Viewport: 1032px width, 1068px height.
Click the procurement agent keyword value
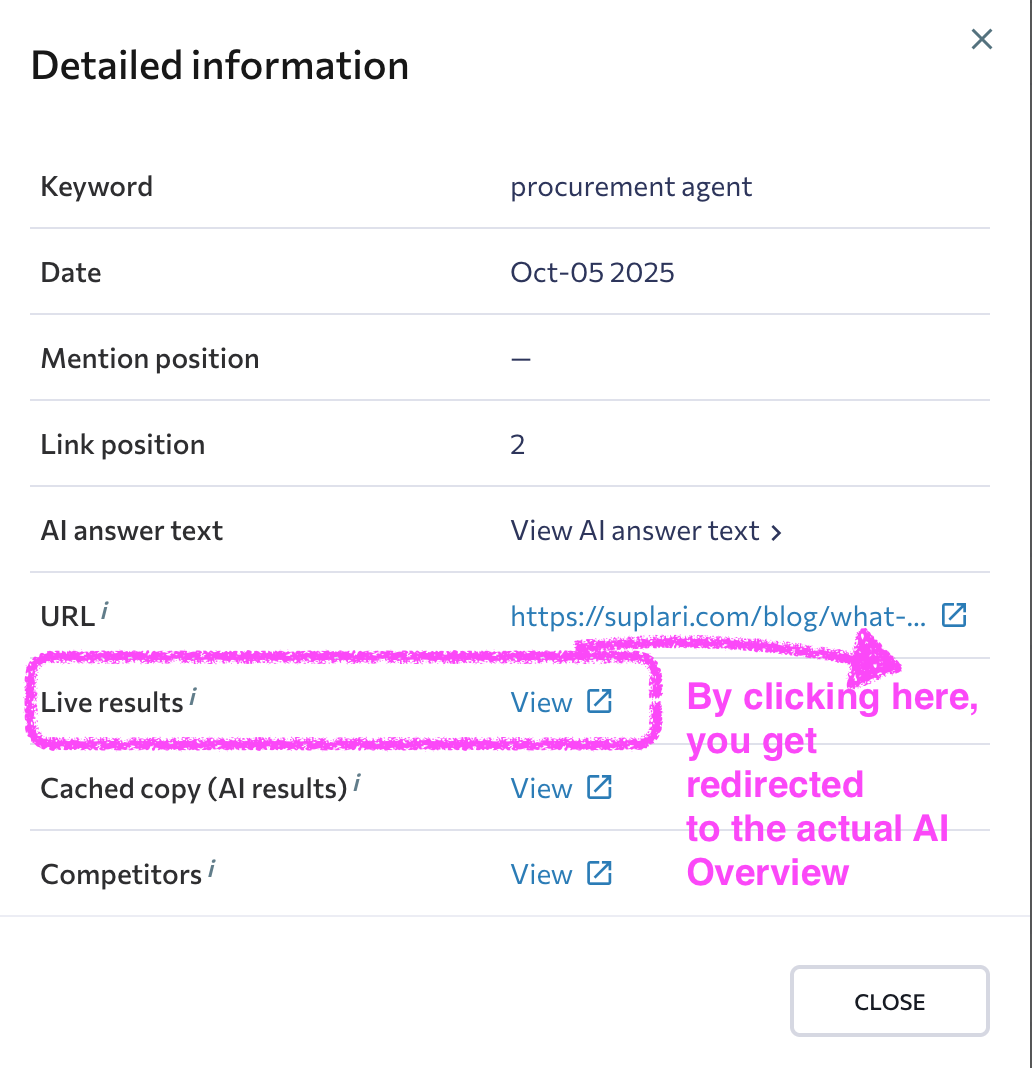click(631, 186)
